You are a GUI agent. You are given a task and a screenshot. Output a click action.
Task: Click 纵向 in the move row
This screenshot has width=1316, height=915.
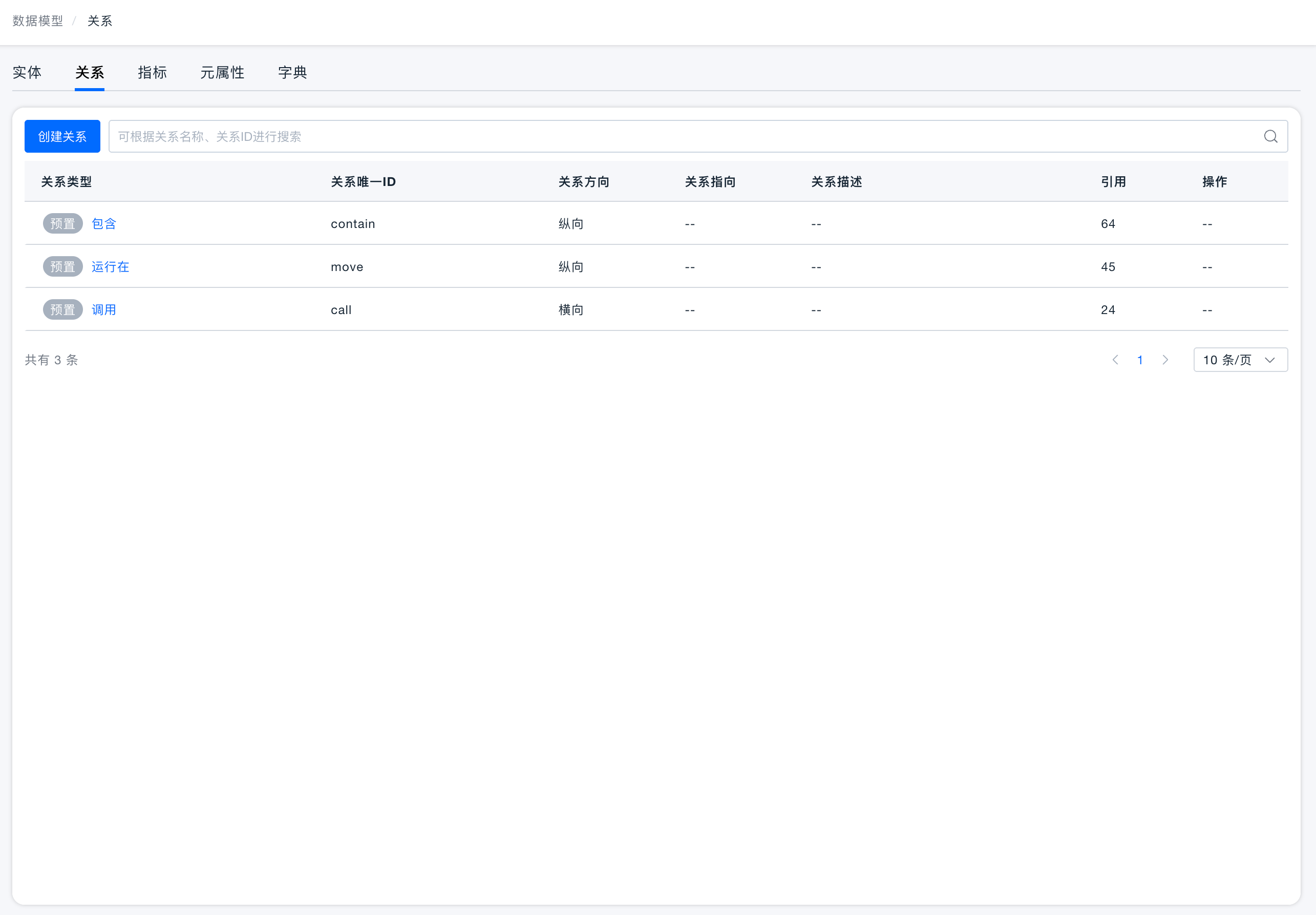point(570,266)
